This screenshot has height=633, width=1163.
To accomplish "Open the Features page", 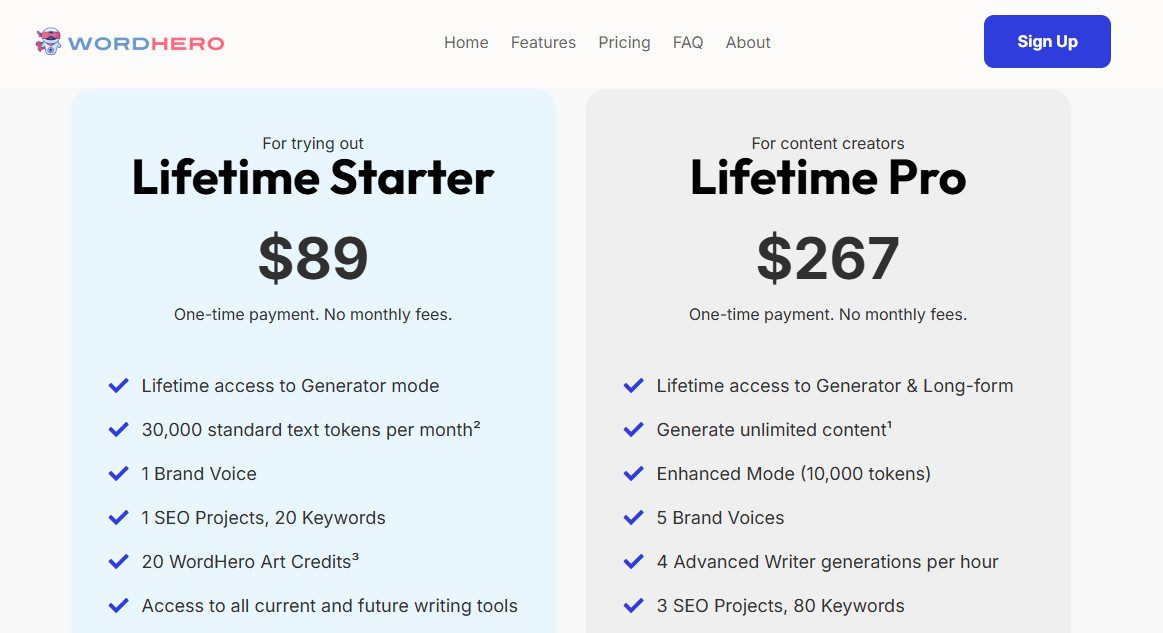I will 543,42.
